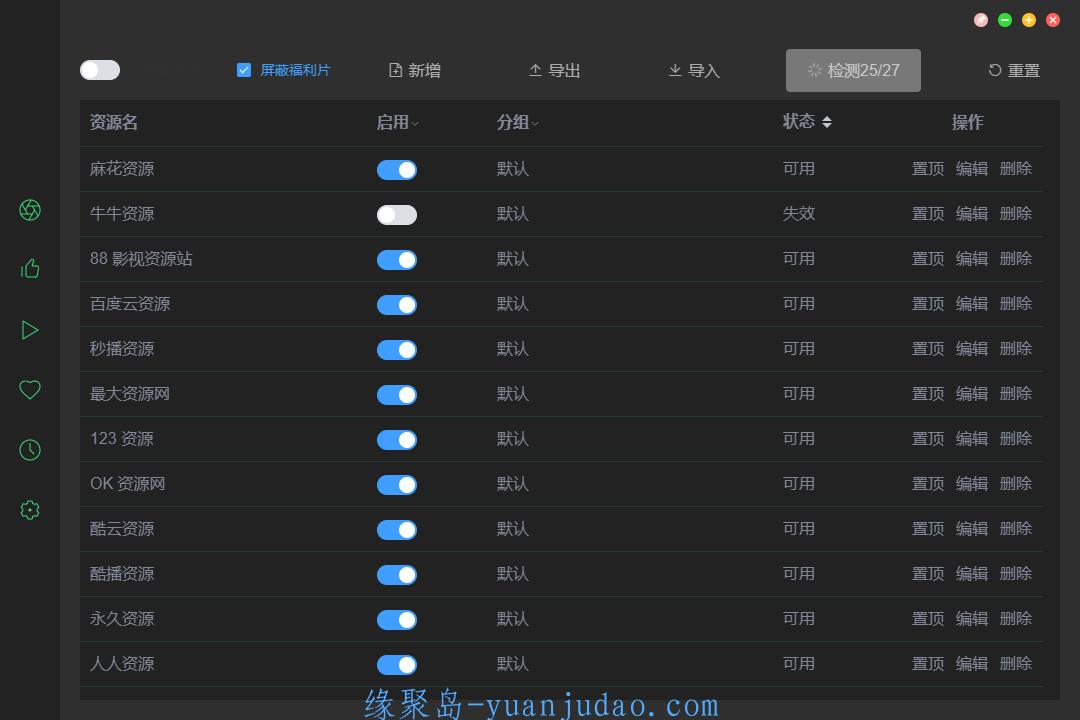Click the green minimize window button

click(x=1005, y=20)
